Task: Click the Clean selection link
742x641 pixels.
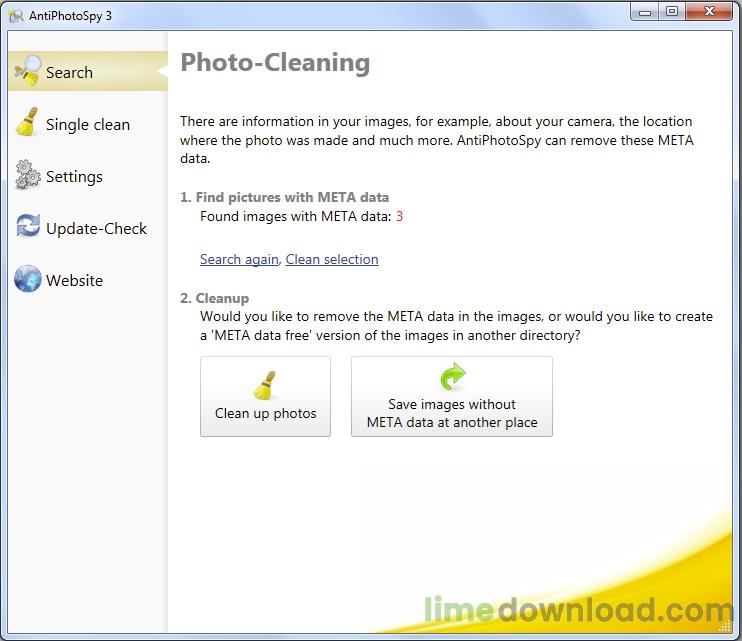Action: coord(332,259)
